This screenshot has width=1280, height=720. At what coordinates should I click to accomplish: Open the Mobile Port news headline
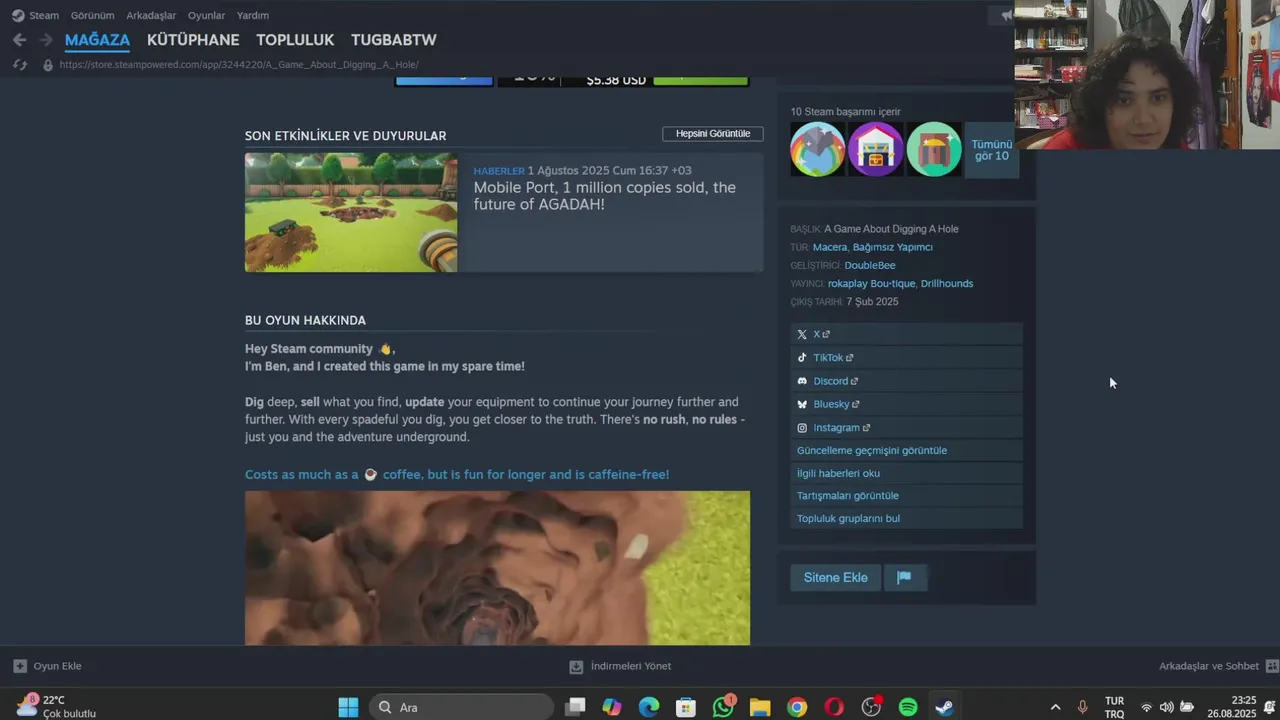604,196
